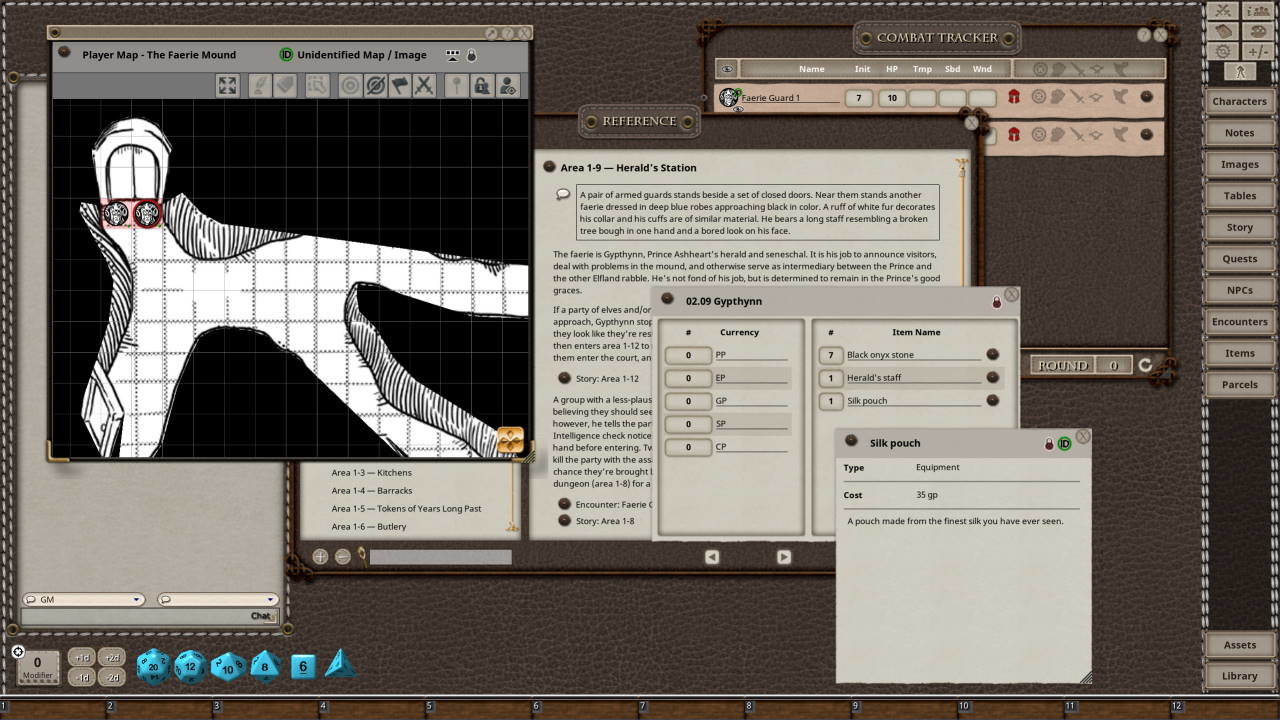Click the next round arrow in Combat Tracker

tap(1146, 366)
